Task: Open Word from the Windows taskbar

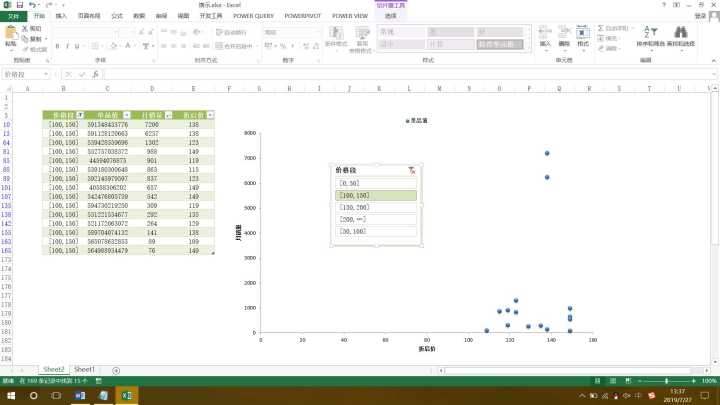Action: (80, 396)
